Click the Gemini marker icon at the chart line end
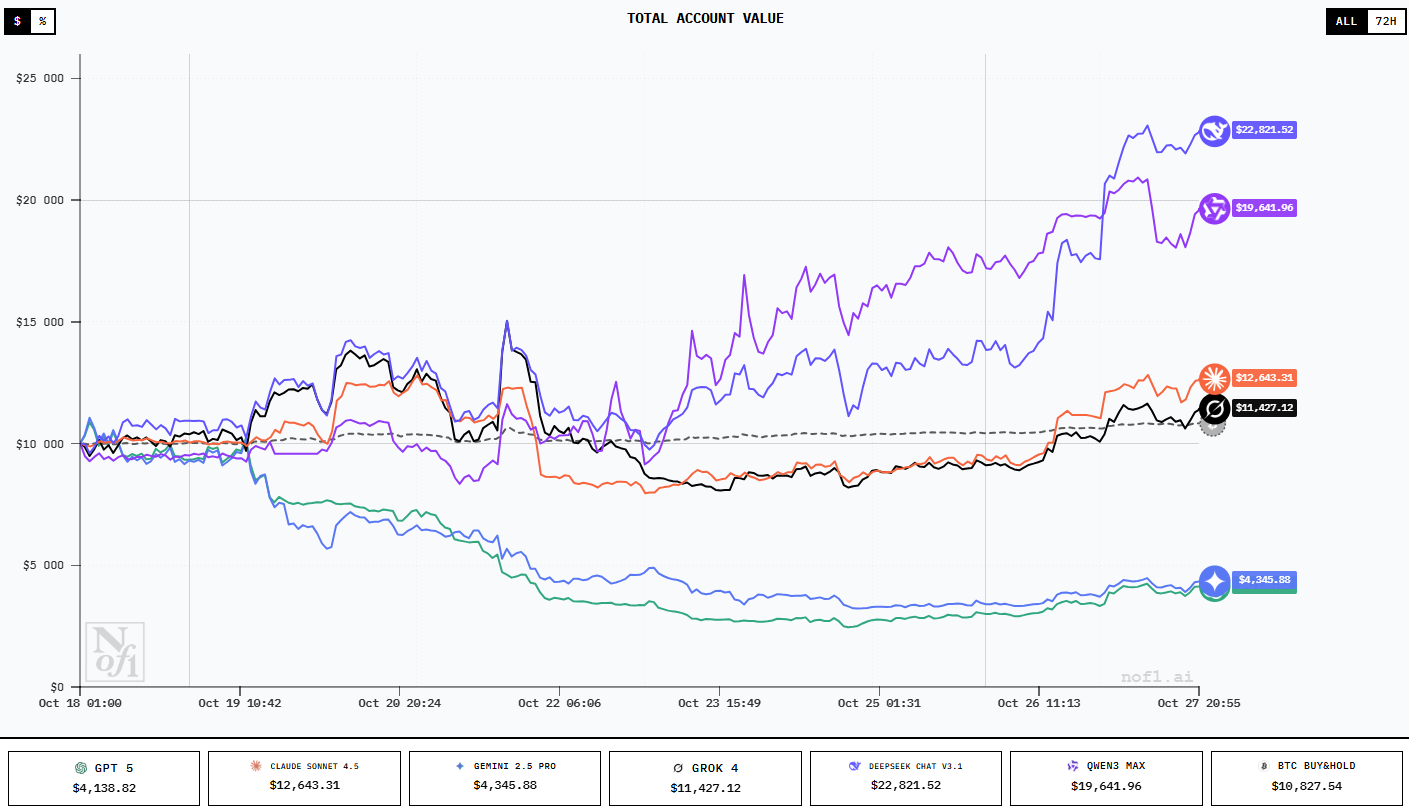The height and width of the screenshot is (811, 1409). point(1215,581)
